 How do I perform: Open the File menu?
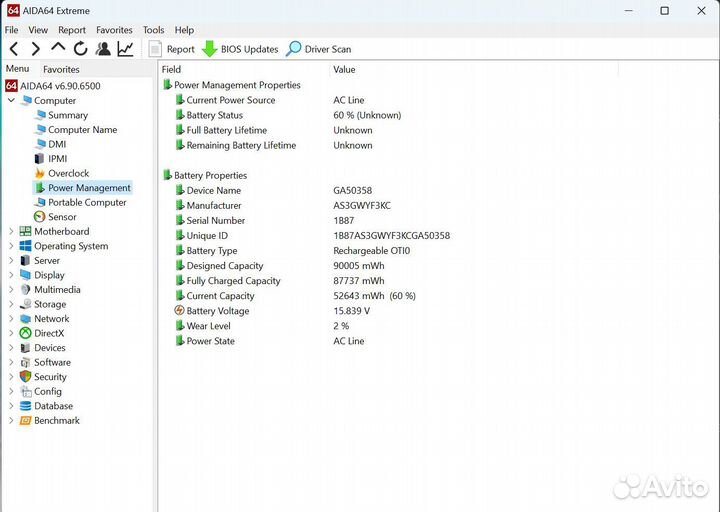point(11,30)
